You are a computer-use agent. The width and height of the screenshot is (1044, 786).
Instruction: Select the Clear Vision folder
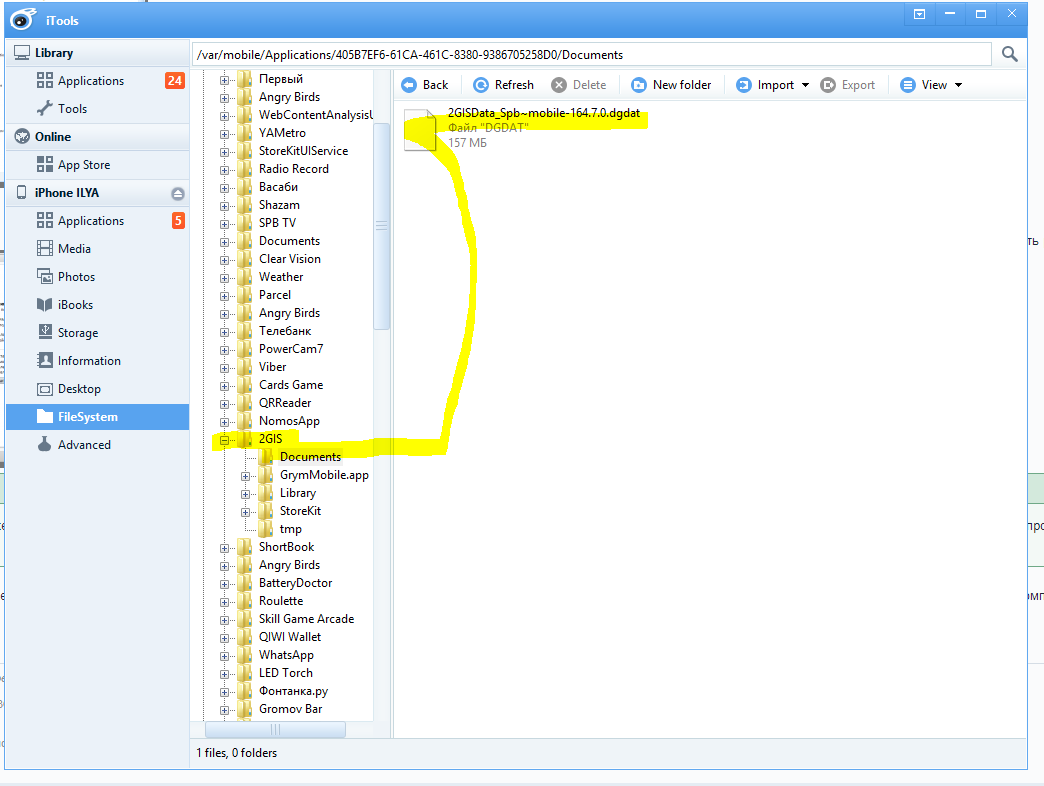point(290,258)
